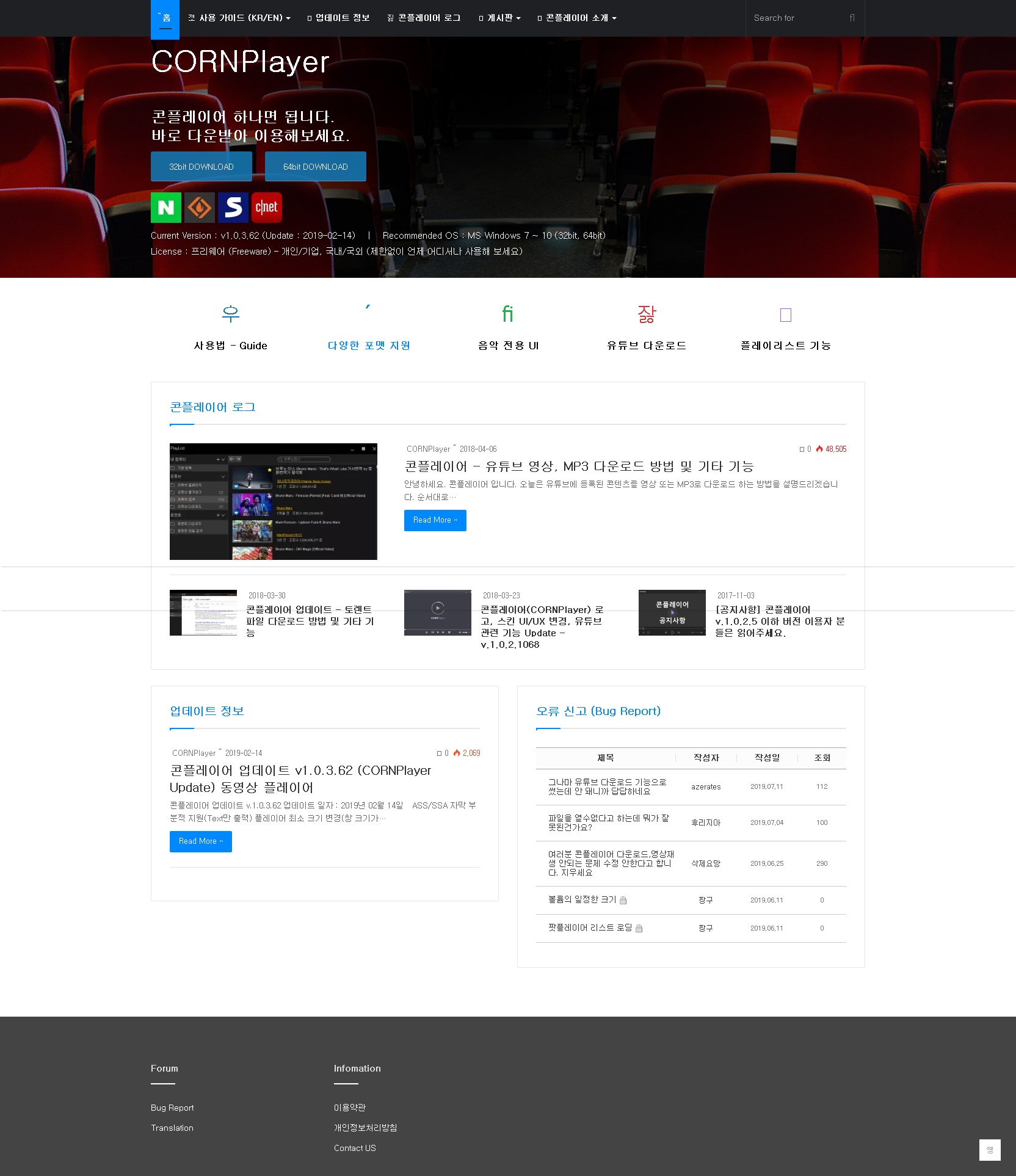Click the footer Bug Report link
The height and width of the screenshot is (1176, 1016).
tap(172, 1108)
